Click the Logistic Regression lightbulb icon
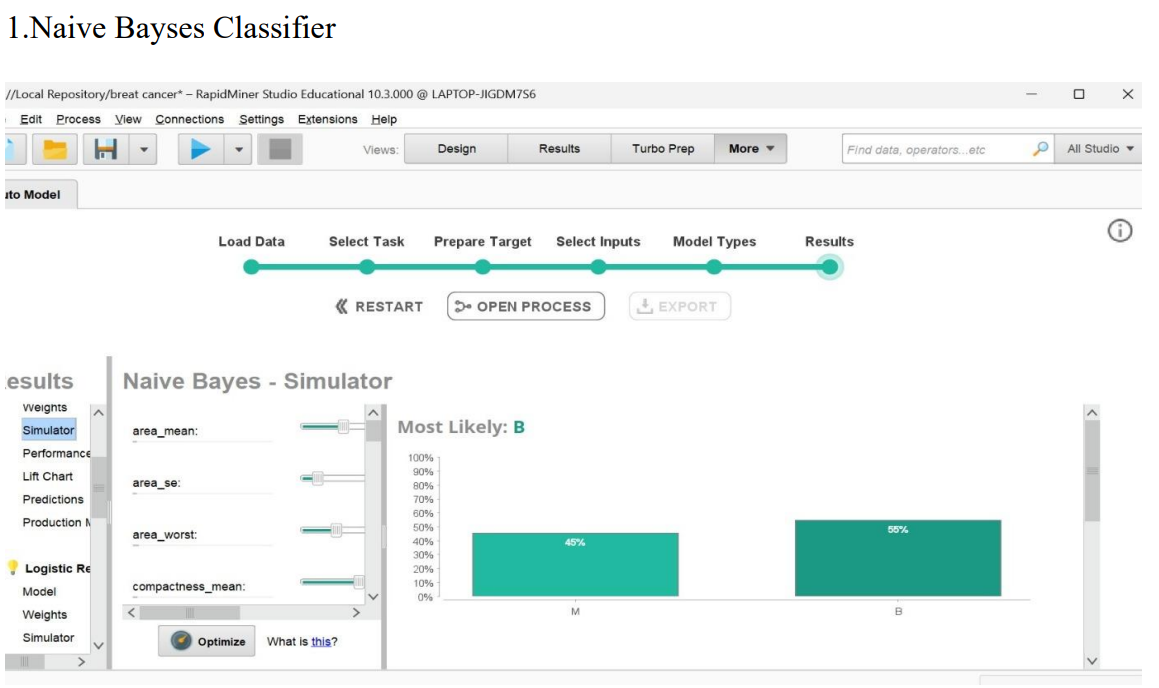Screen dimensions: 1159x688 (x=14, y=568)
